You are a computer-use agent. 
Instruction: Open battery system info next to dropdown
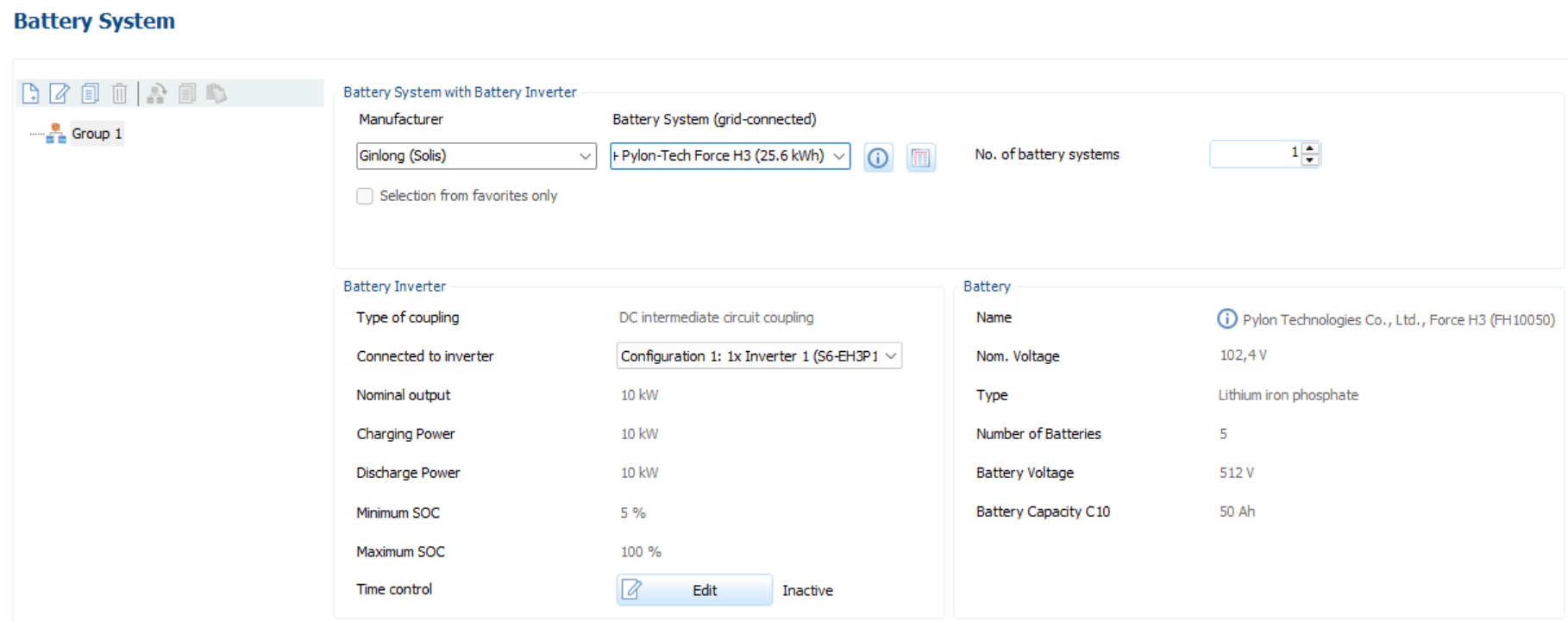tap(877, 158)
